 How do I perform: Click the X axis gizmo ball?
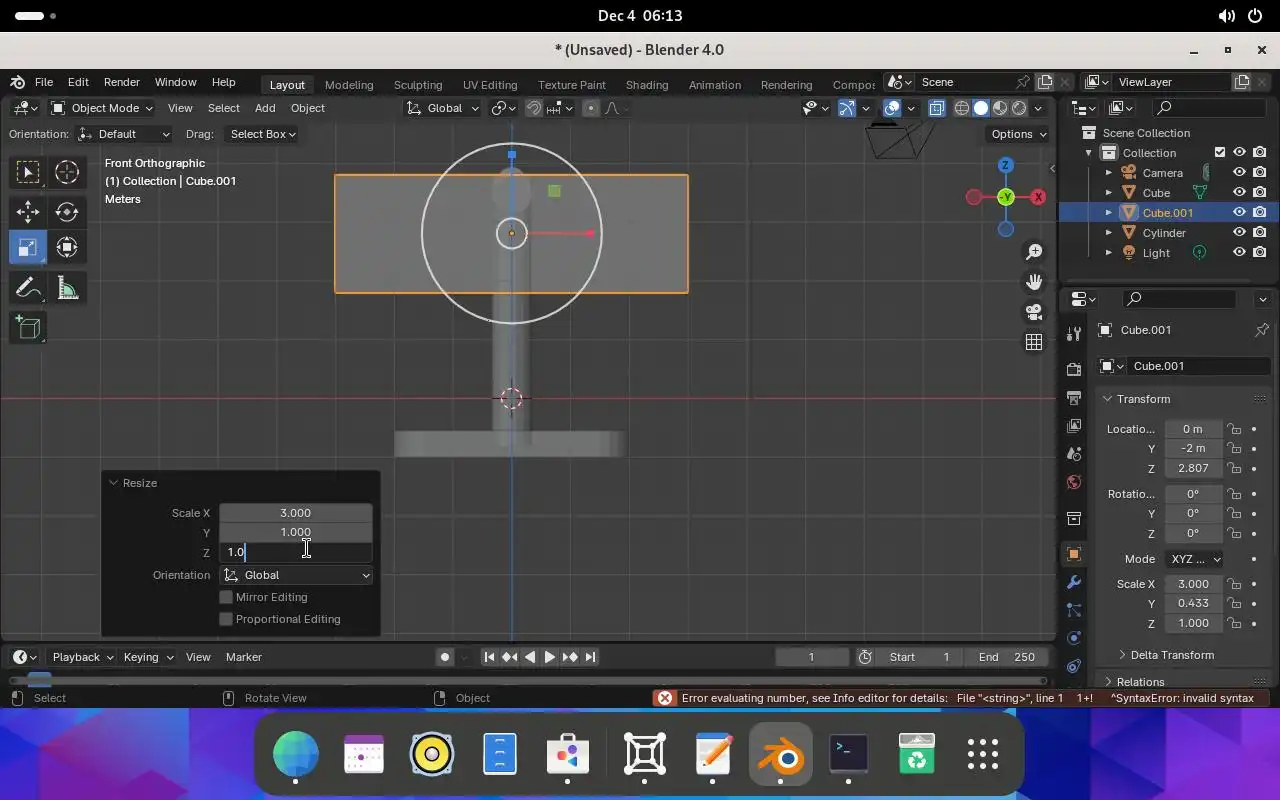[1038, 197]
